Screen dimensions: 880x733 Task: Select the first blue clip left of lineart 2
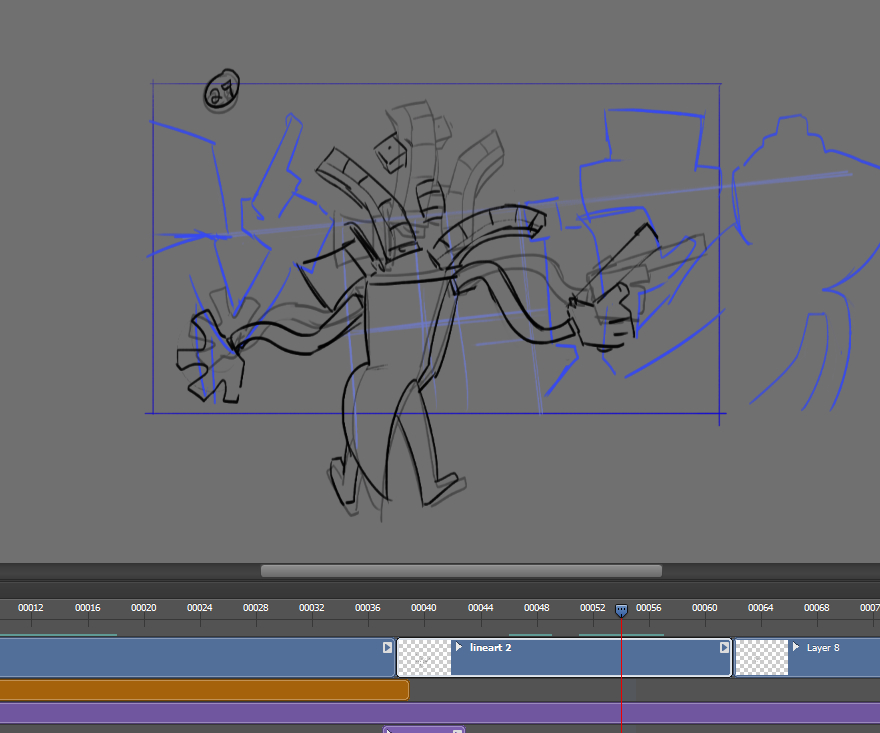click(190, 658)
